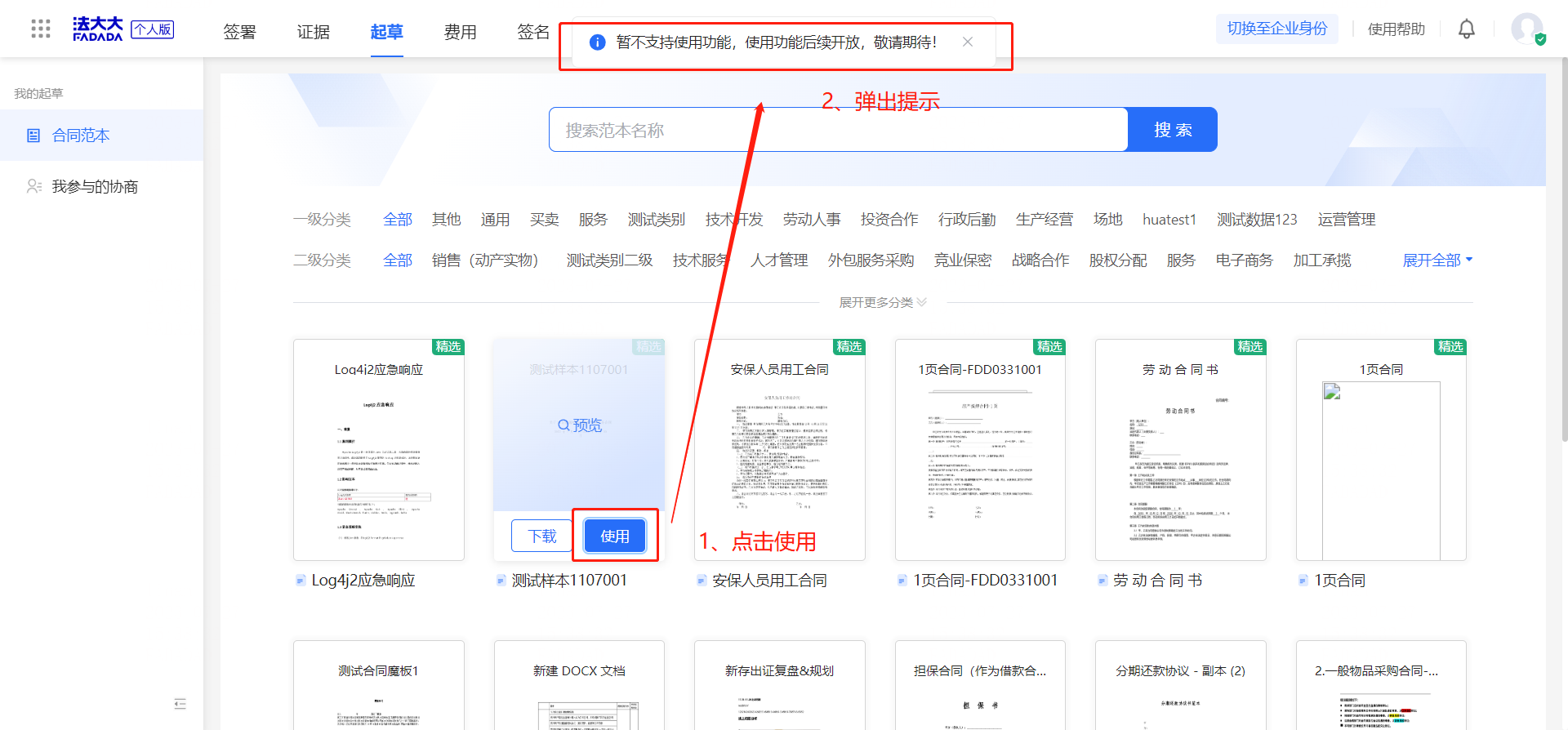Viewport: 1568px width, 730px height.
Task: Open the app grid launcher icon
Action: click(40, 29)
